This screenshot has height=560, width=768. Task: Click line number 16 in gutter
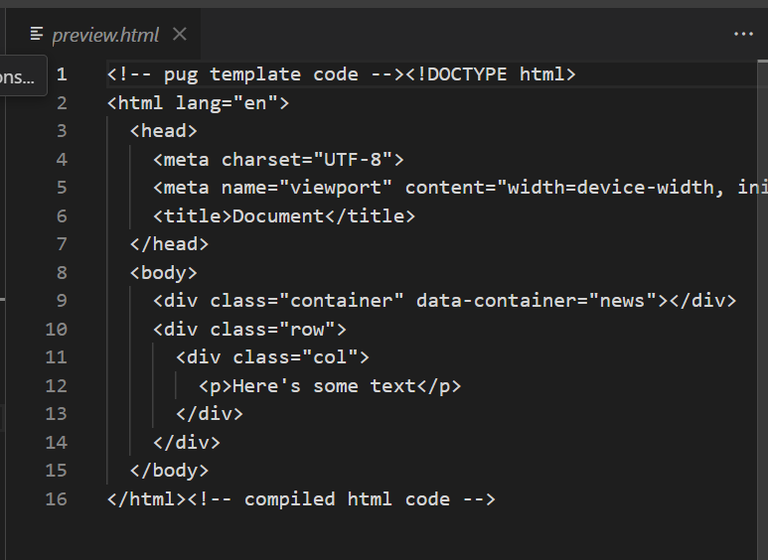pos(56,499)
